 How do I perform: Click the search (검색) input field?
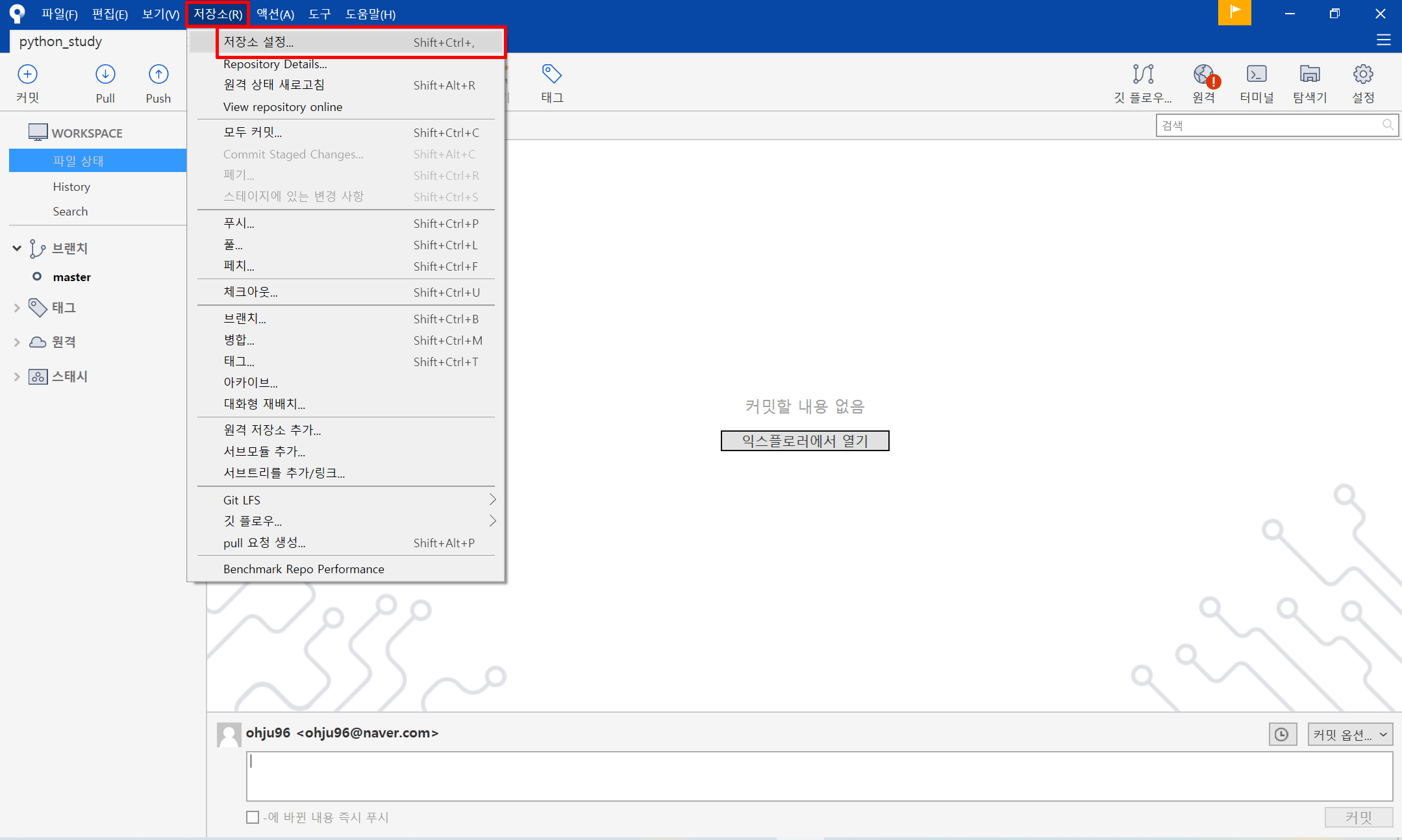coord(1270,125)
